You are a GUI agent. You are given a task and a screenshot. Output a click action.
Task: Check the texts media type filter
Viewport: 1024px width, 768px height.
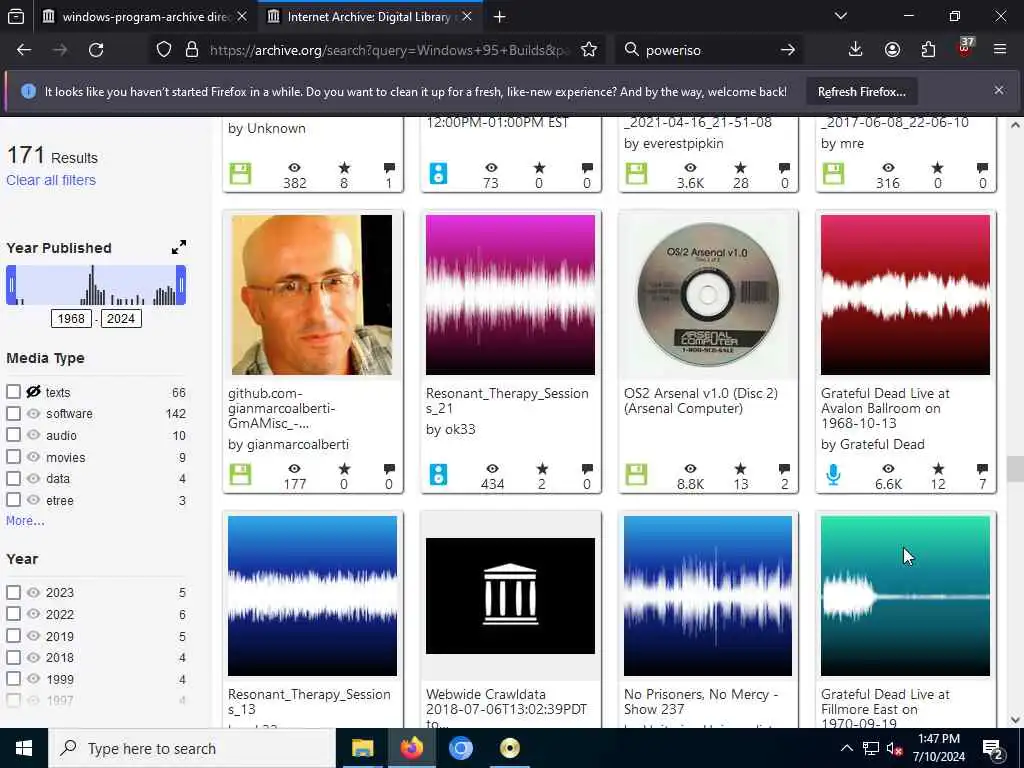tap(13, 392)
